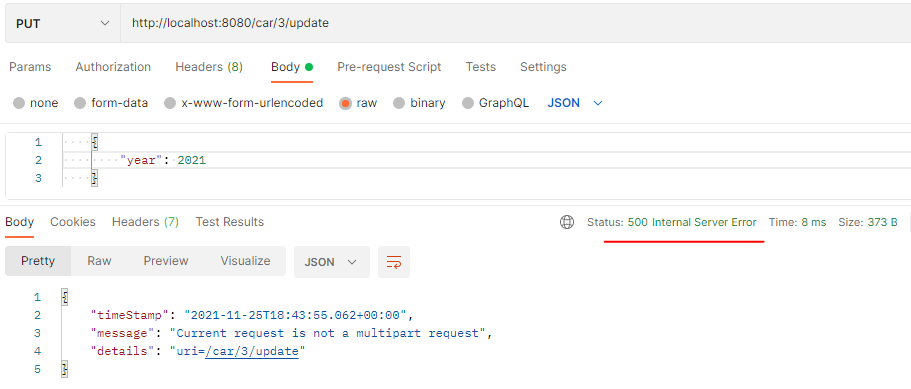Follow the /car/3/update link in response

click(252, 351)
